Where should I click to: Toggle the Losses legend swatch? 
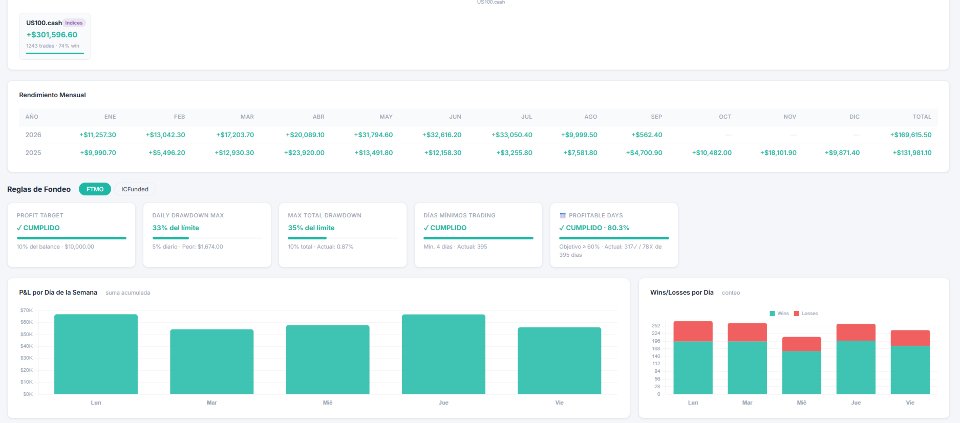coord(797,313)
